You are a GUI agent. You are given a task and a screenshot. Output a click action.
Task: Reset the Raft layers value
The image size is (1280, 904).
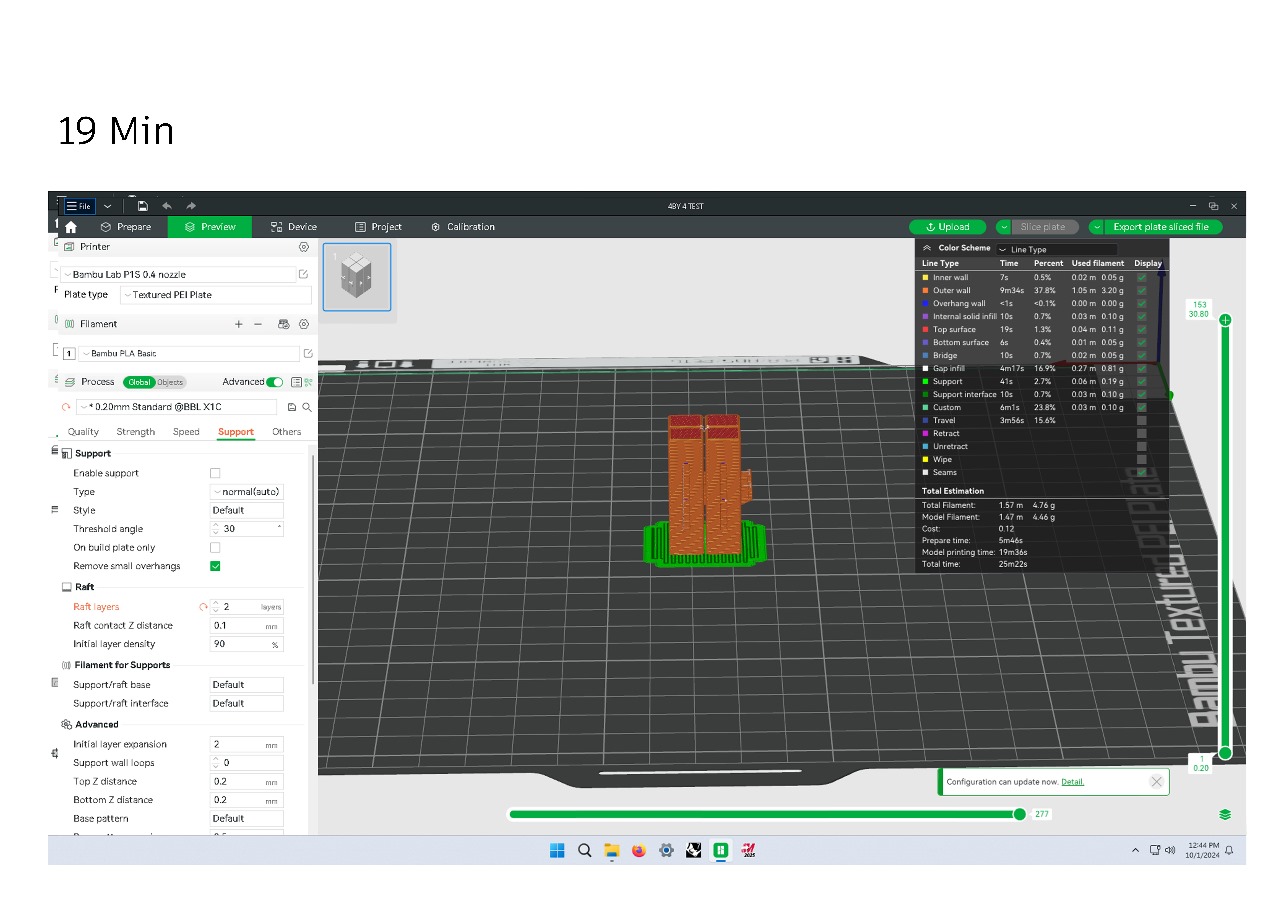(203, 607)
